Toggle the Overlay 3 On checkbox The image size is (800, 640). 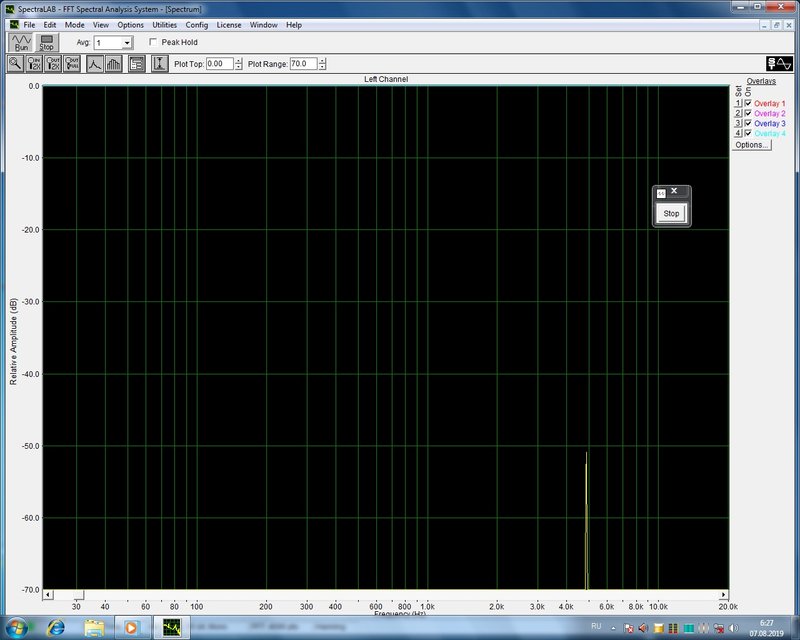pos(748,123)
